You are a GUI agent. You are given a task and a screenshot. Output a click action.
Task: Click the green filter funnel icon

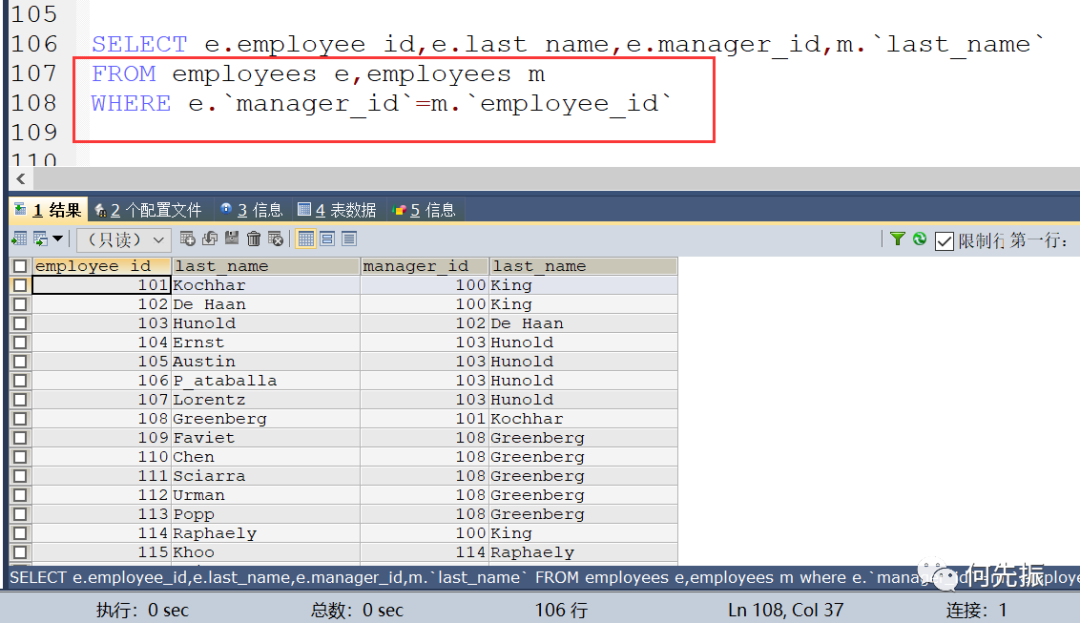[x=897, y=239]
